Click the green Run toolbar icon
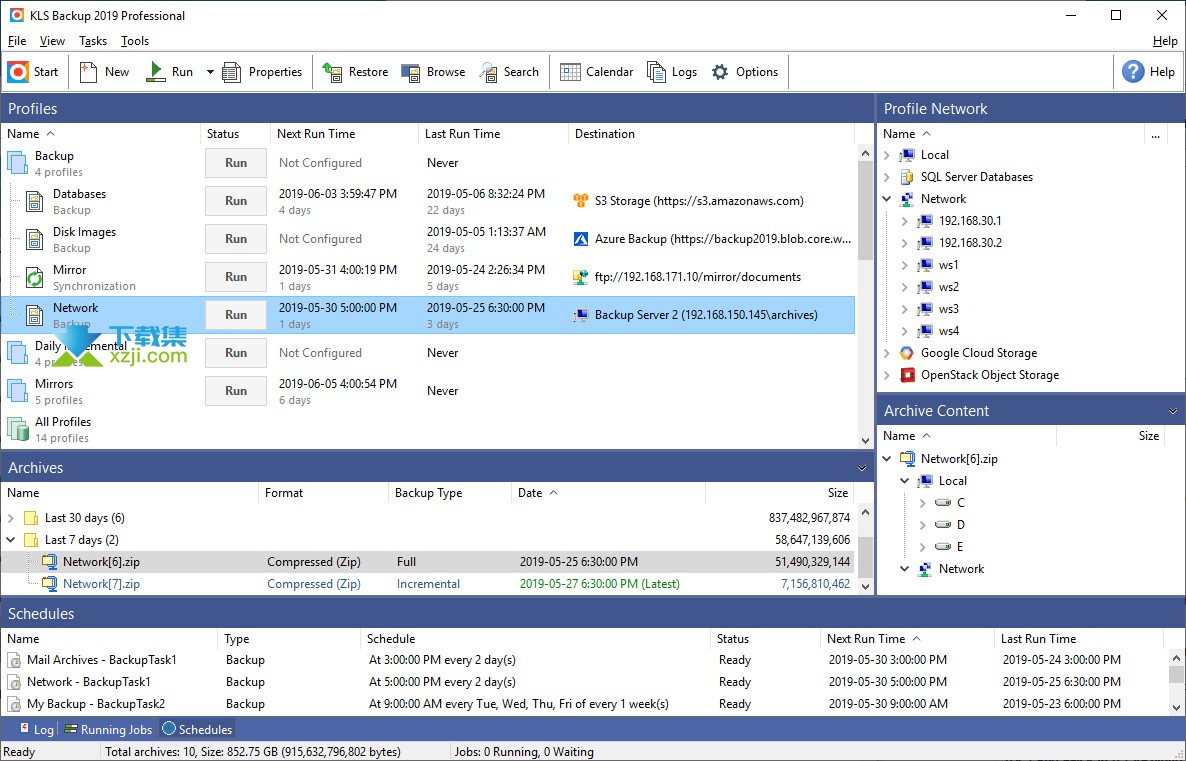Image resolution: width=1186 pixels, height=761 pixels. click(156, 72)
